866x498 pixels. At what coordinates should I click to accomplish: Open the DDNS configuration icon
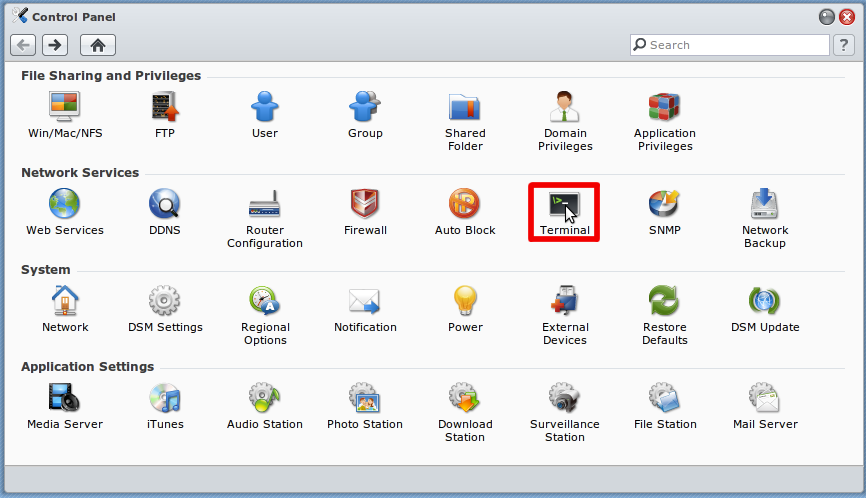(165, 205)
